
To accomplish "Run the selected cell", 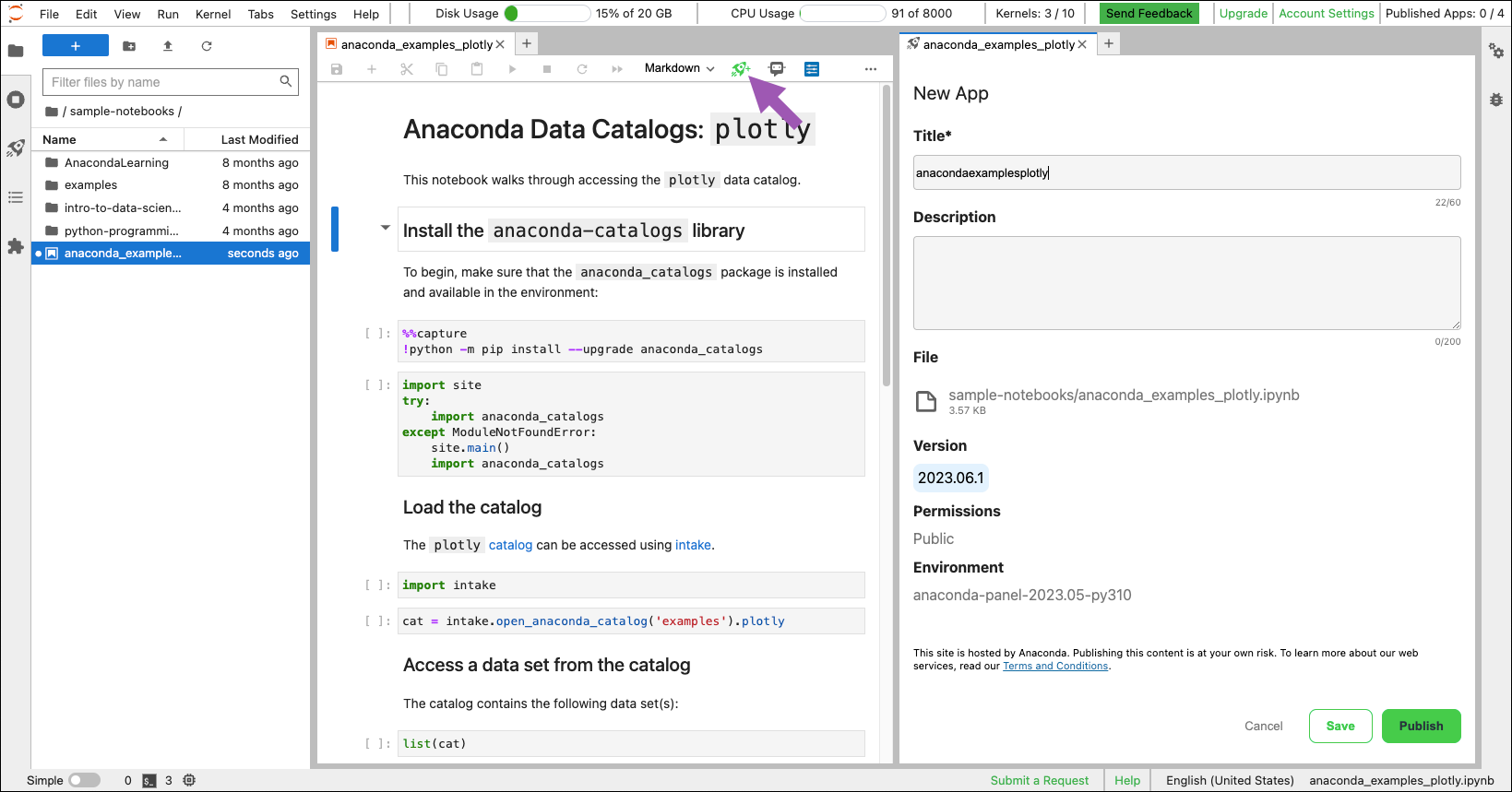I will tap(512, 69).
